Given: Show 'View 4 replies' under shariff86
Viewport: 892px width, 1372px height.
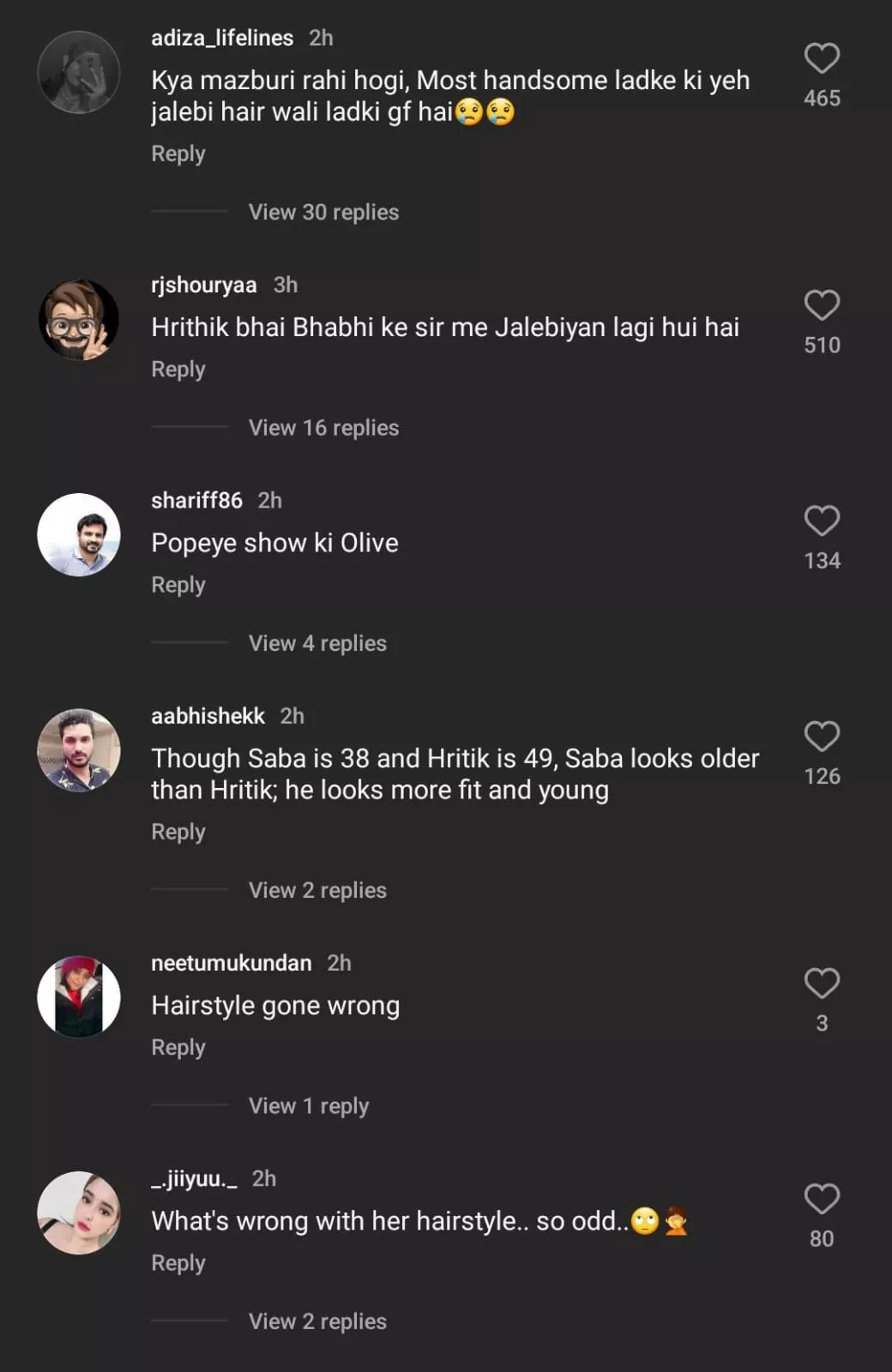Looking at the screenshot, I should (317, 643).
